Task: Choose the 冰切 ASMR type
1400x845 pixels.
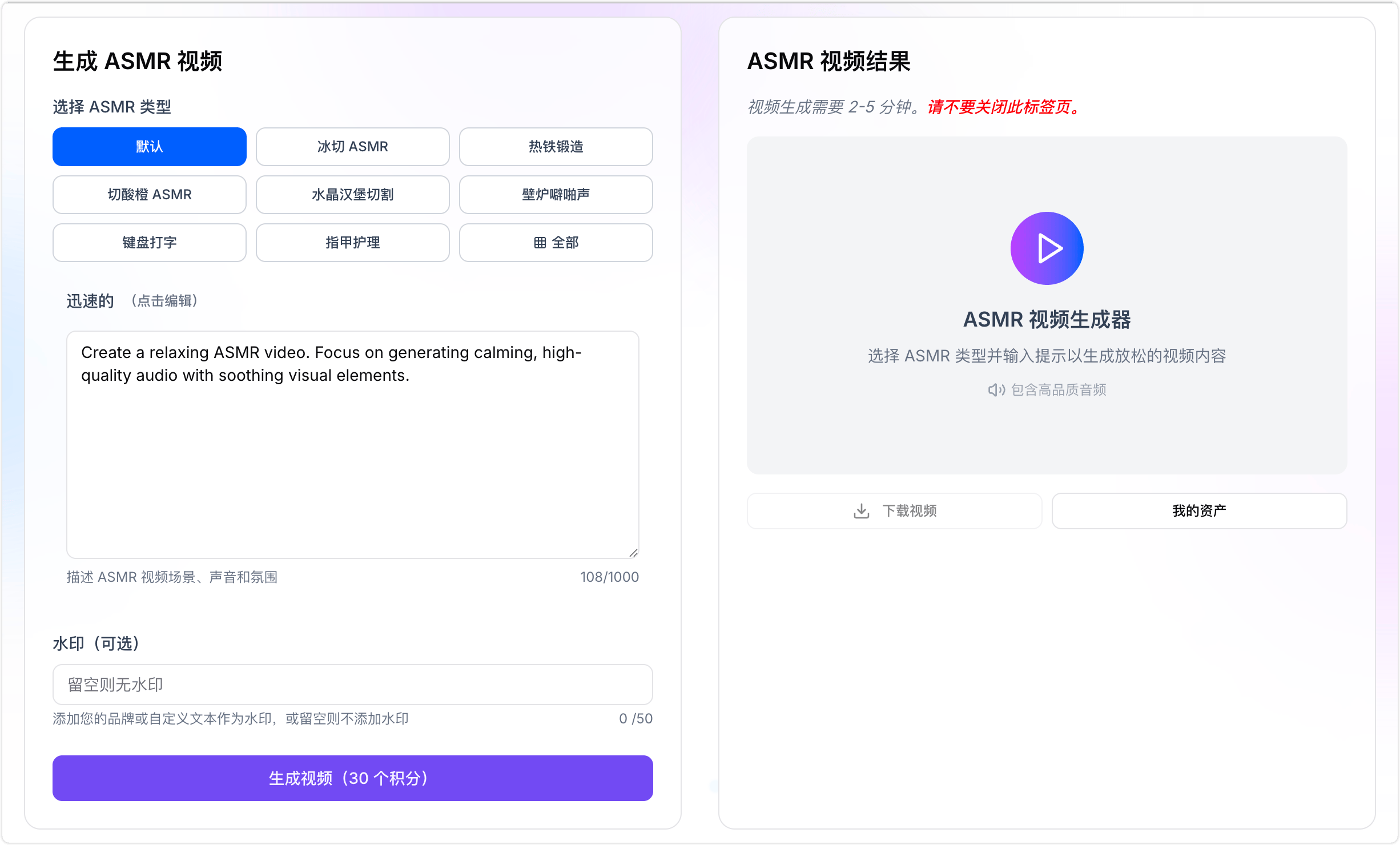Action: 353,147
